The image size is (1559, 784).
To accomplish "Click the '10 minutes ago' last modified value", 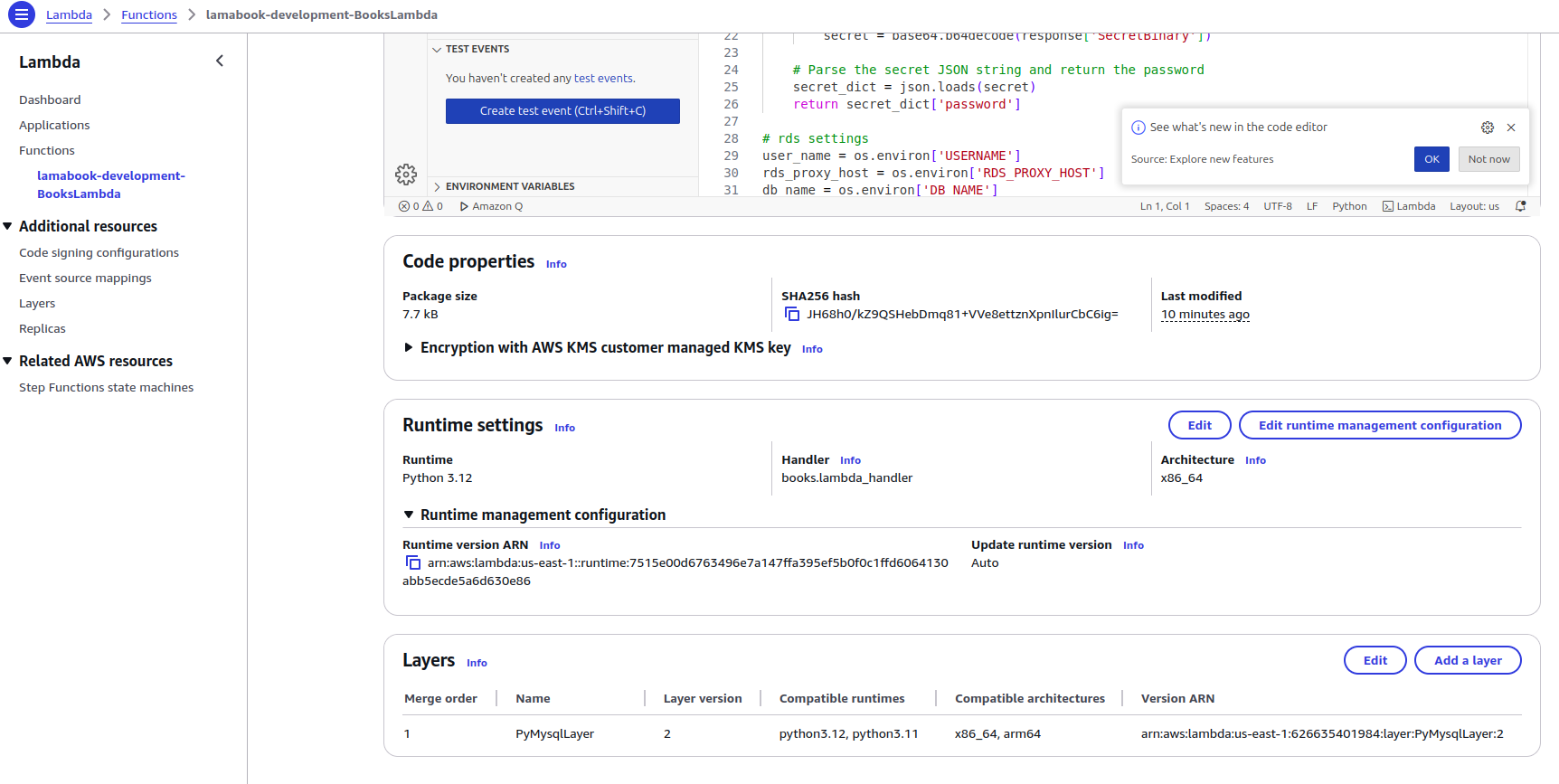I will point(1205,315).
